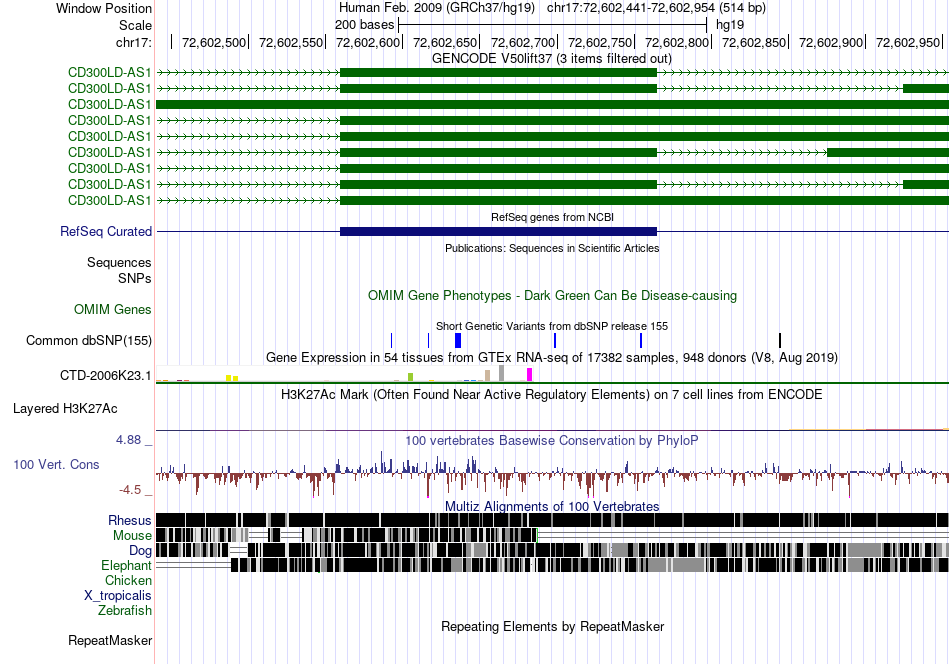
Task: Open Multiz Alignments of 100 Vertebrates title
Action: pos(552,506)
